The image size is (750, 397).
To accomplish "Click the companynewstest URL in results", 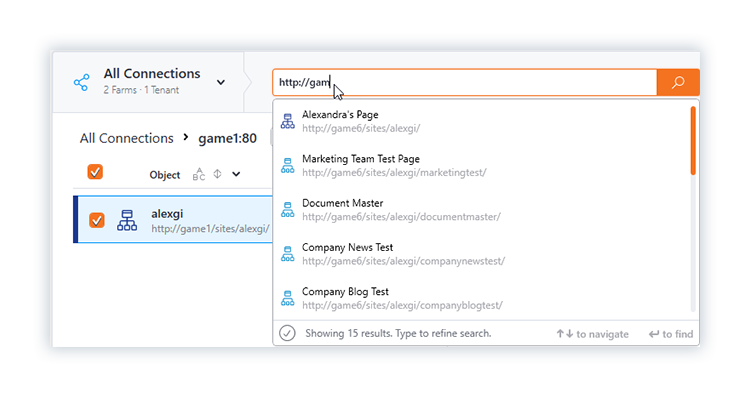I will [x=403, y=261].
